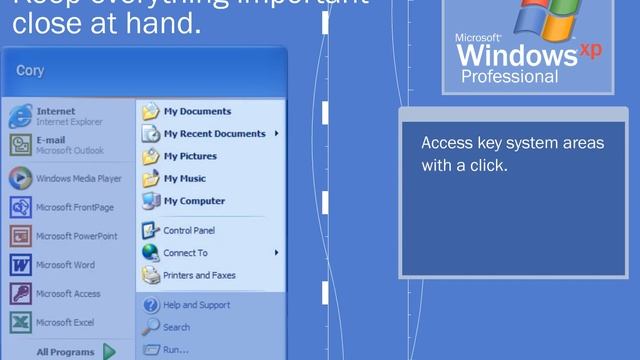Click the Help and Support question icon
Viewport: 640px width, 360px height.
[151, 305]
